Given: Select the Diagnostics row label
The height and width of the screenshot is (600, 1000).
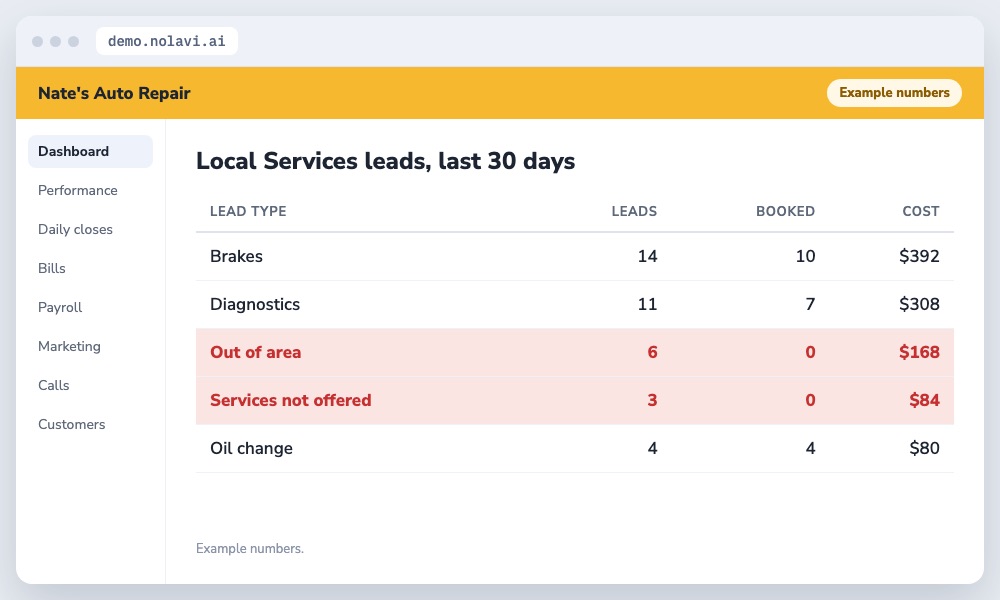Looking at the screenshot, I should pos(255,304).
